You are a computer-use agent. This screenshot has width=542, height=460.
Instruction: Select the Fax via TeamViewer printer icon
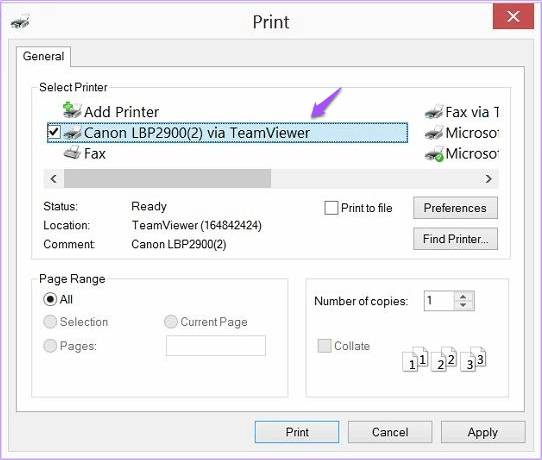(x=434, y=112)
